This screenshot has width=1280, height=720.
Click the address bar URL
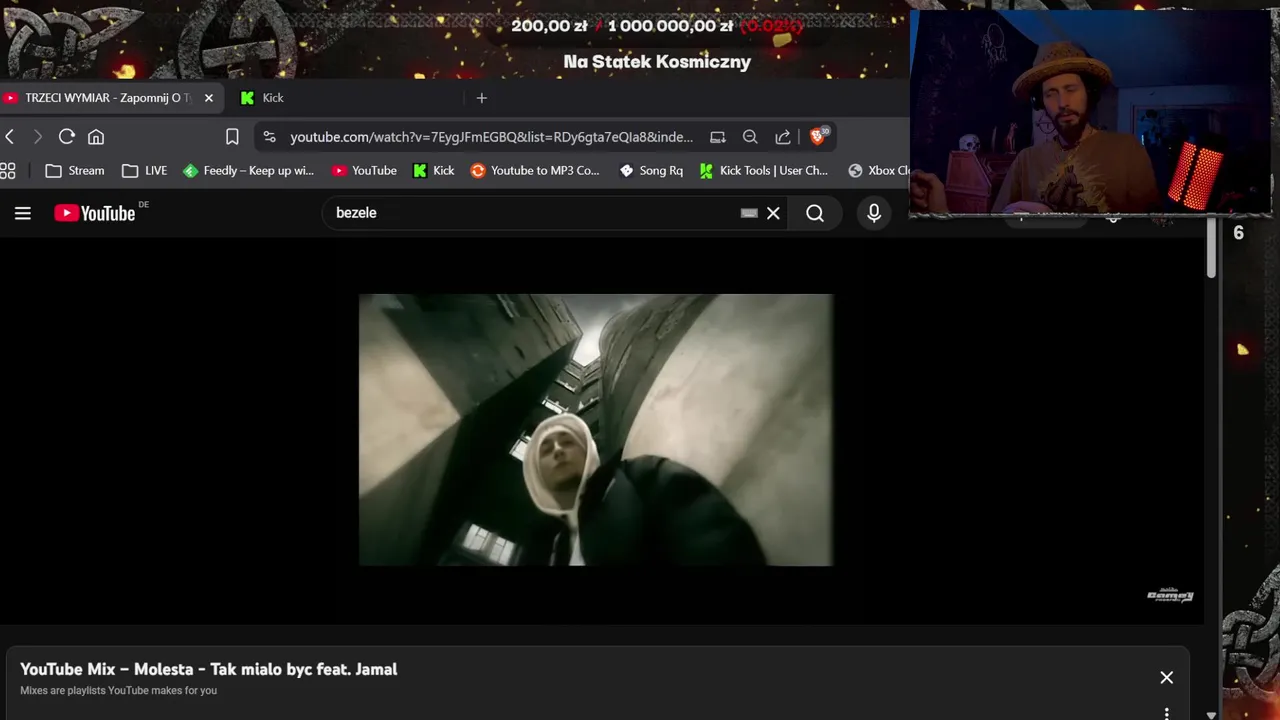pyautogui.click(x=491, y=137)
